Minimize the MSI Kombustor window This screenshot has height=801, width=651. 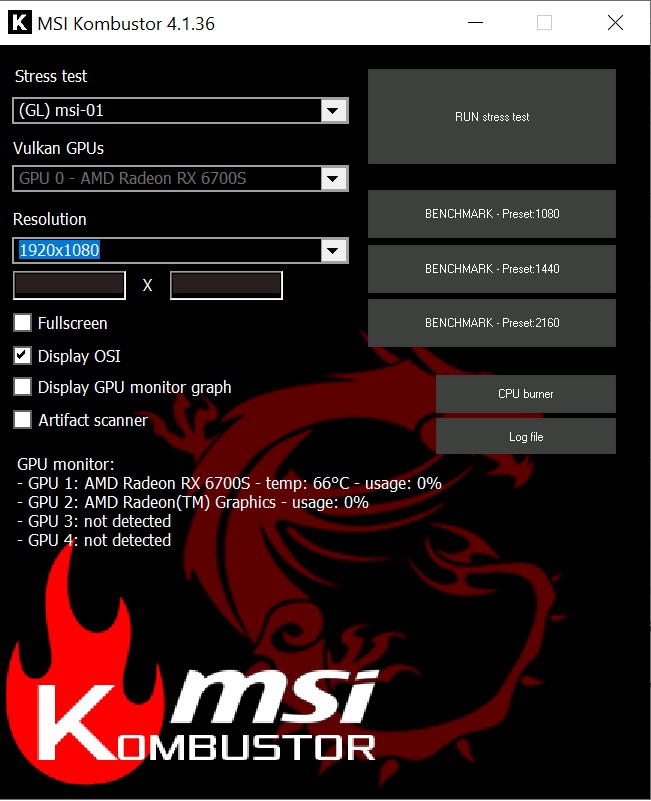tap(475, 22)
